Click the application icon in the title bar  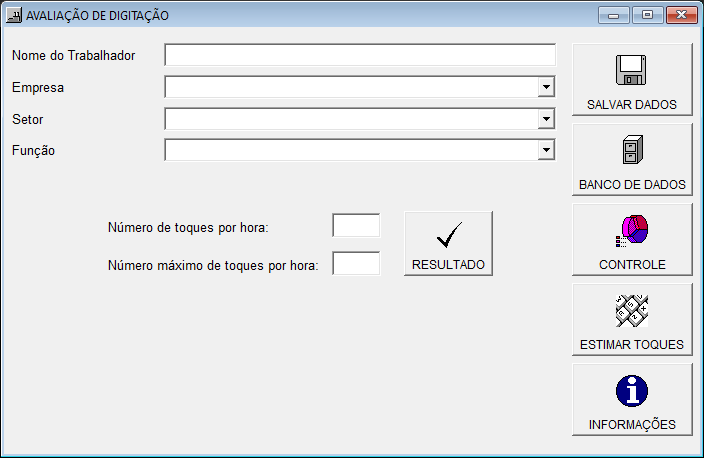point(14,16)
